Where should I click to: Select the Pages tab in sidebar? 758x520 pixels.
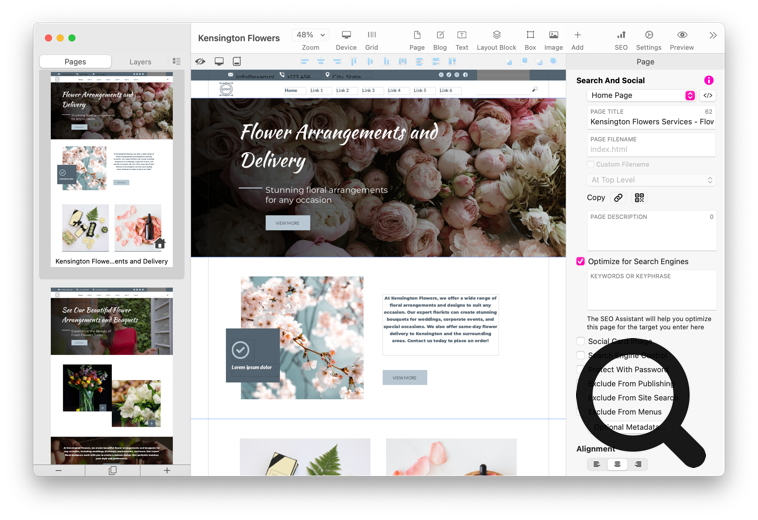tap(75, 62)
